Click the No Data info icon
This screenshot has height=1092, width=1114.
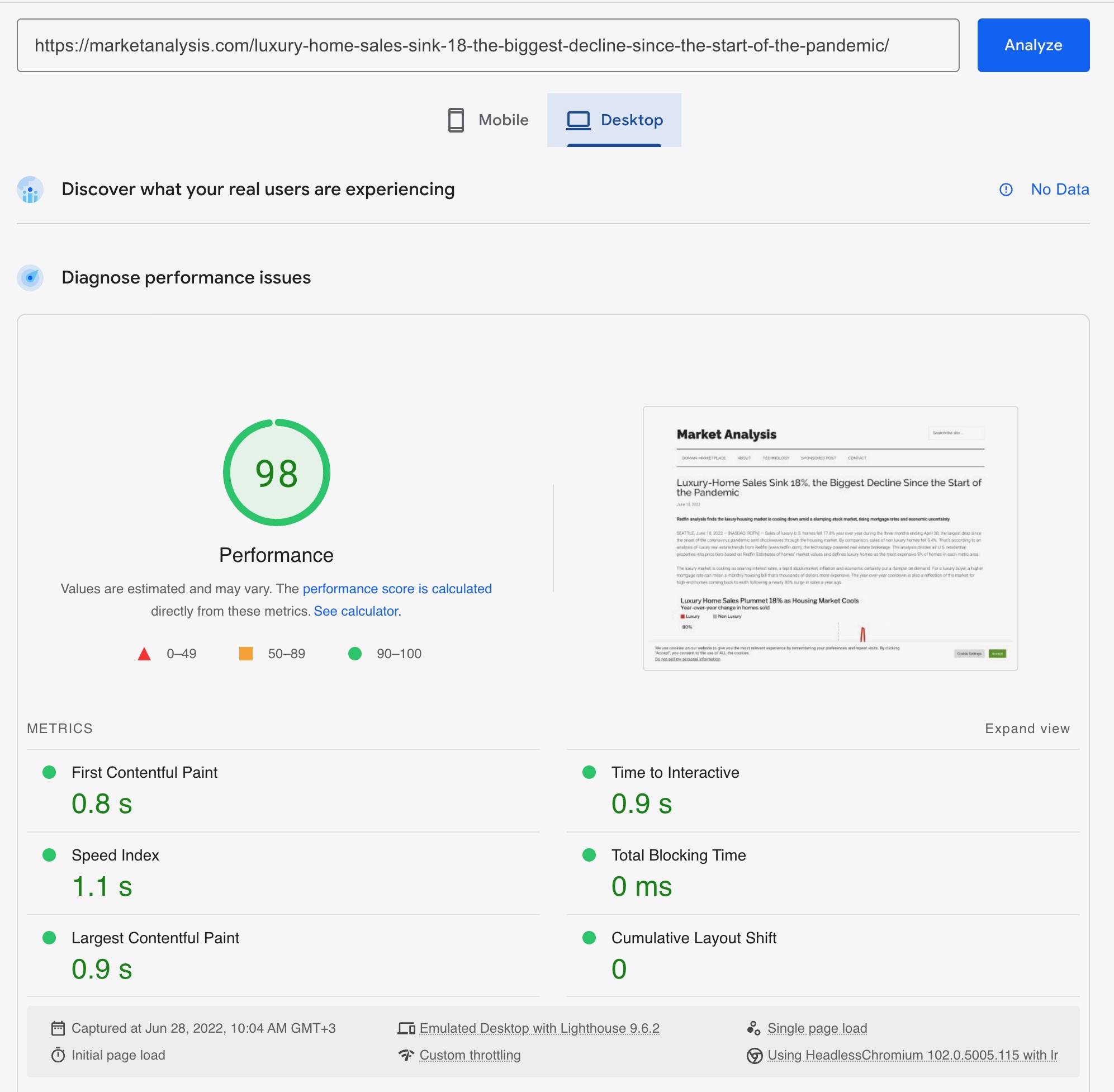1006,189
